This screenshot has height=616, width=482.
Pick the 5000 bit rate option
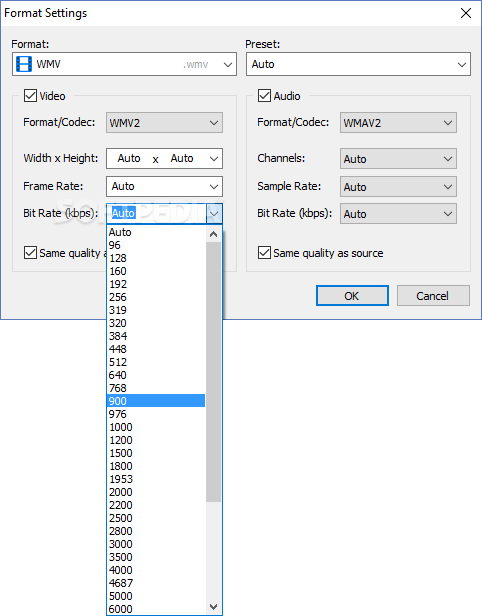[x=156, y=596]
